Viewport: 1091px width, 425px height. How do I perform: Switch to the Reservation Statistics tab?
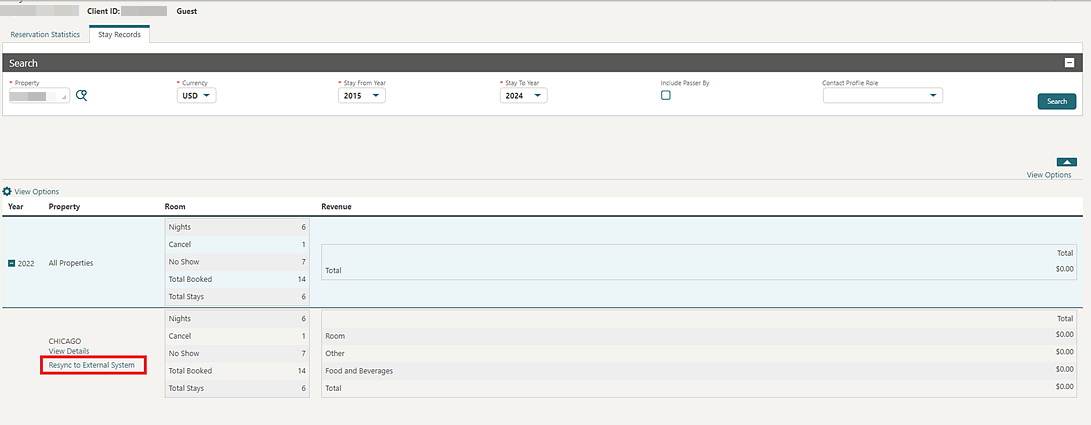pos(45,34)
